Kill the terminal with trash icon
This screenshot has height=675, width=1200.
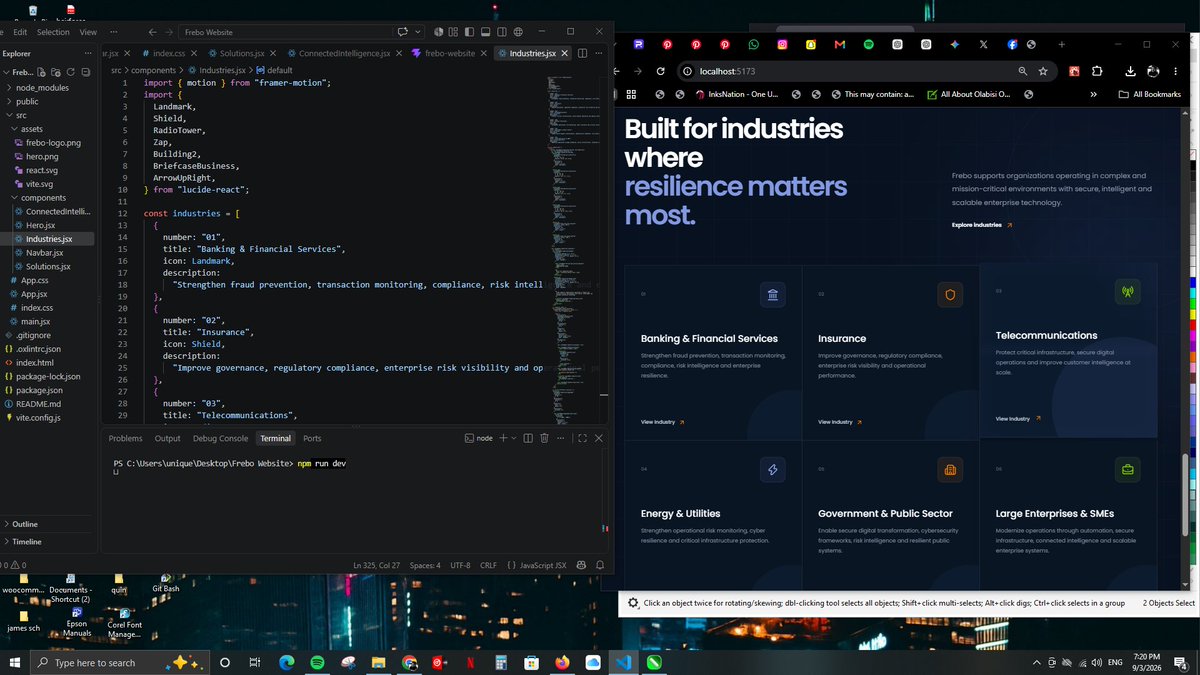pos(544,438)
